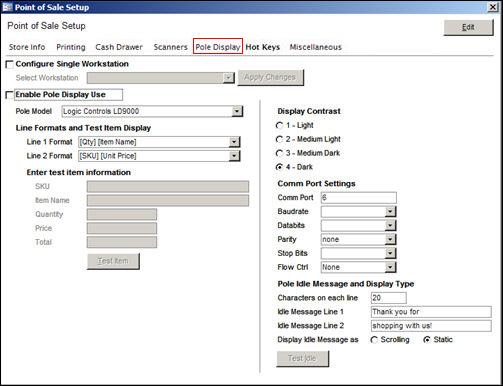The image size is (503, 386).
Task: Click the Point of Sale Setup title bar icon
Action: point(7,7)
